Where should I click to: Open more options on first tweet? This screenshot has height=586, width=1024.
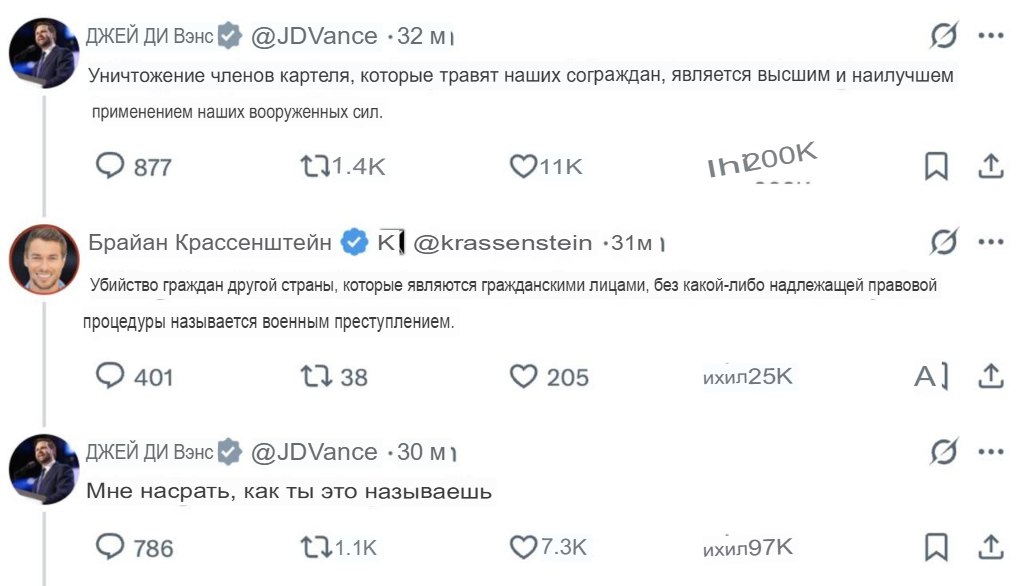click(991, 35)
